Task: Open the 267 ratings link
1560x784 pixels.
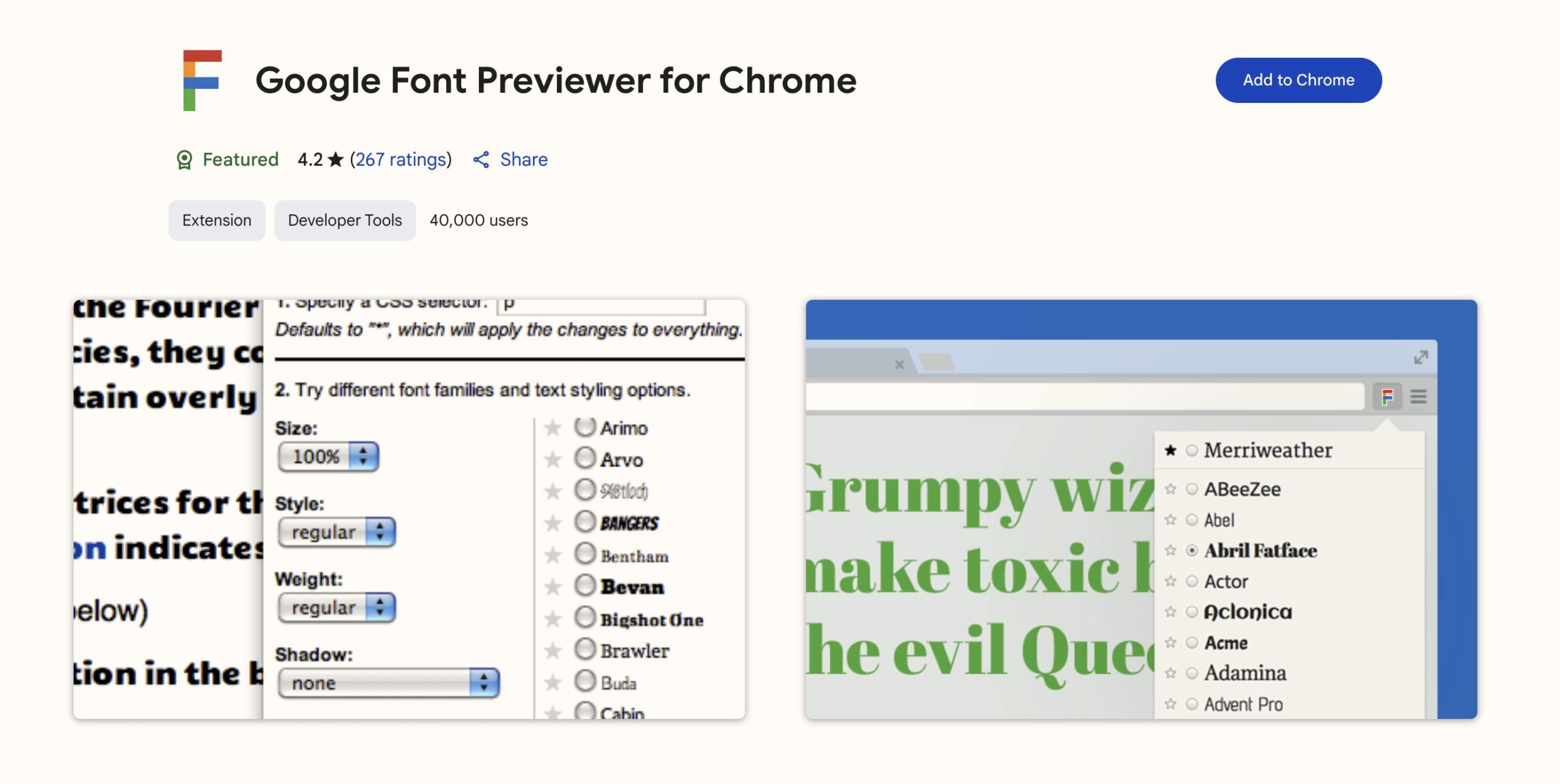Action: point(400,160)
